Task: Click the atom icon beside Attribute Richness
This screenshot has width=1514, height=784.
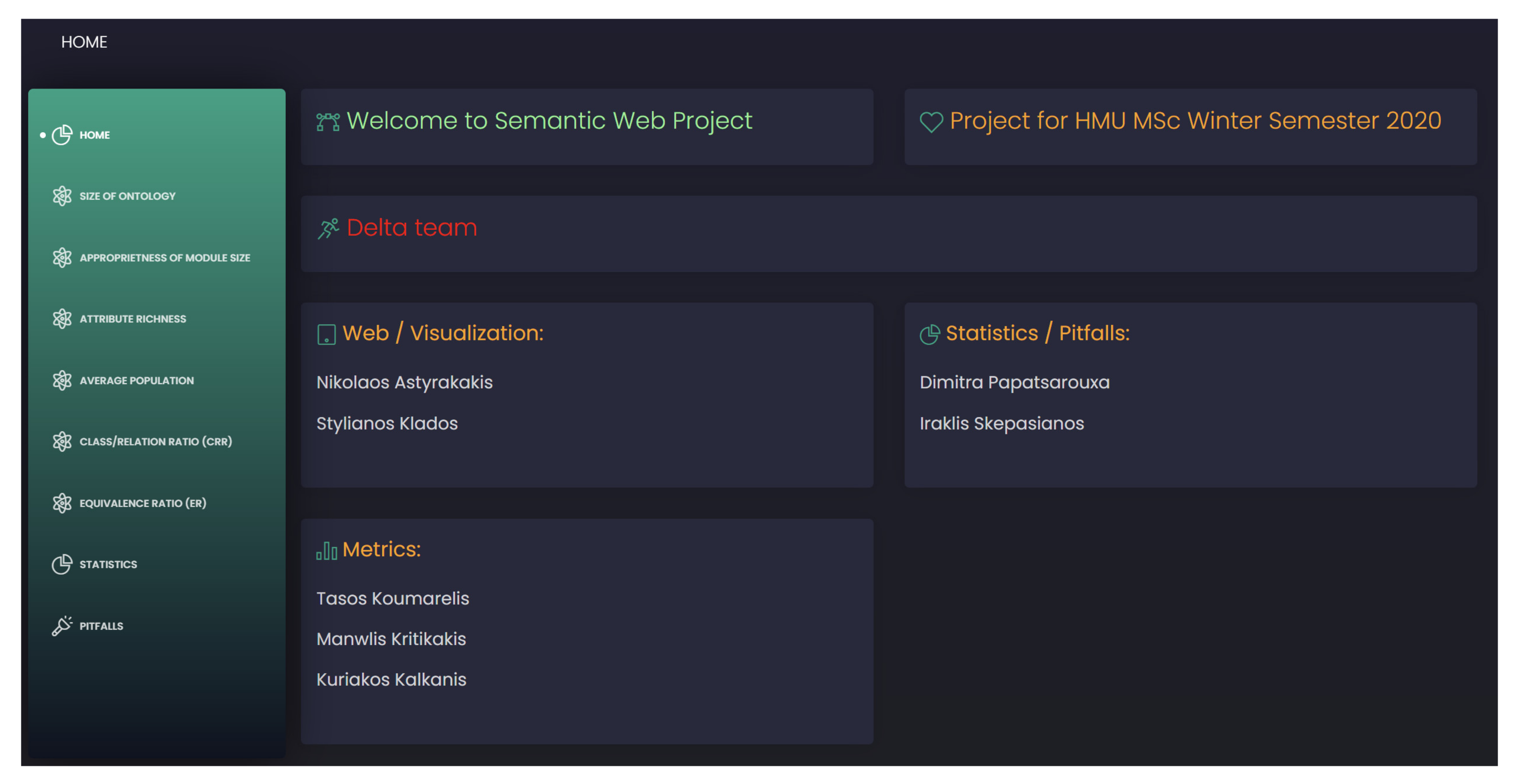Action: pyautogui.click(x=62, y=318)
